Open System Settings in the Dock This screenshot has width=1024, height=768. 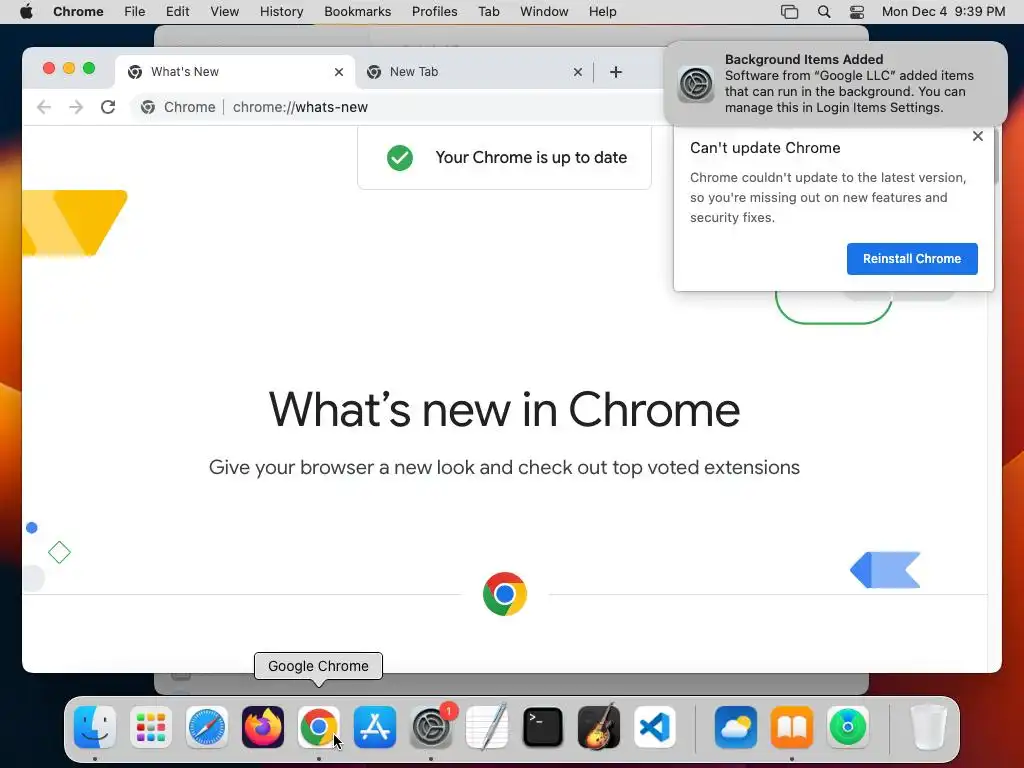coord(431,727)
